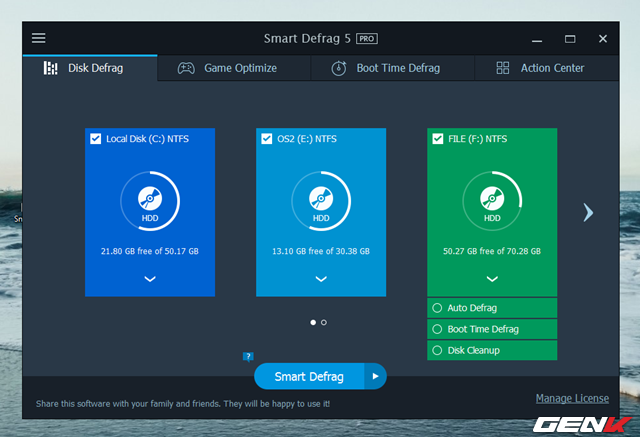Click the Local Disk (C:) NTFS label
640x437 pixels.
click(x=147, y=139)
